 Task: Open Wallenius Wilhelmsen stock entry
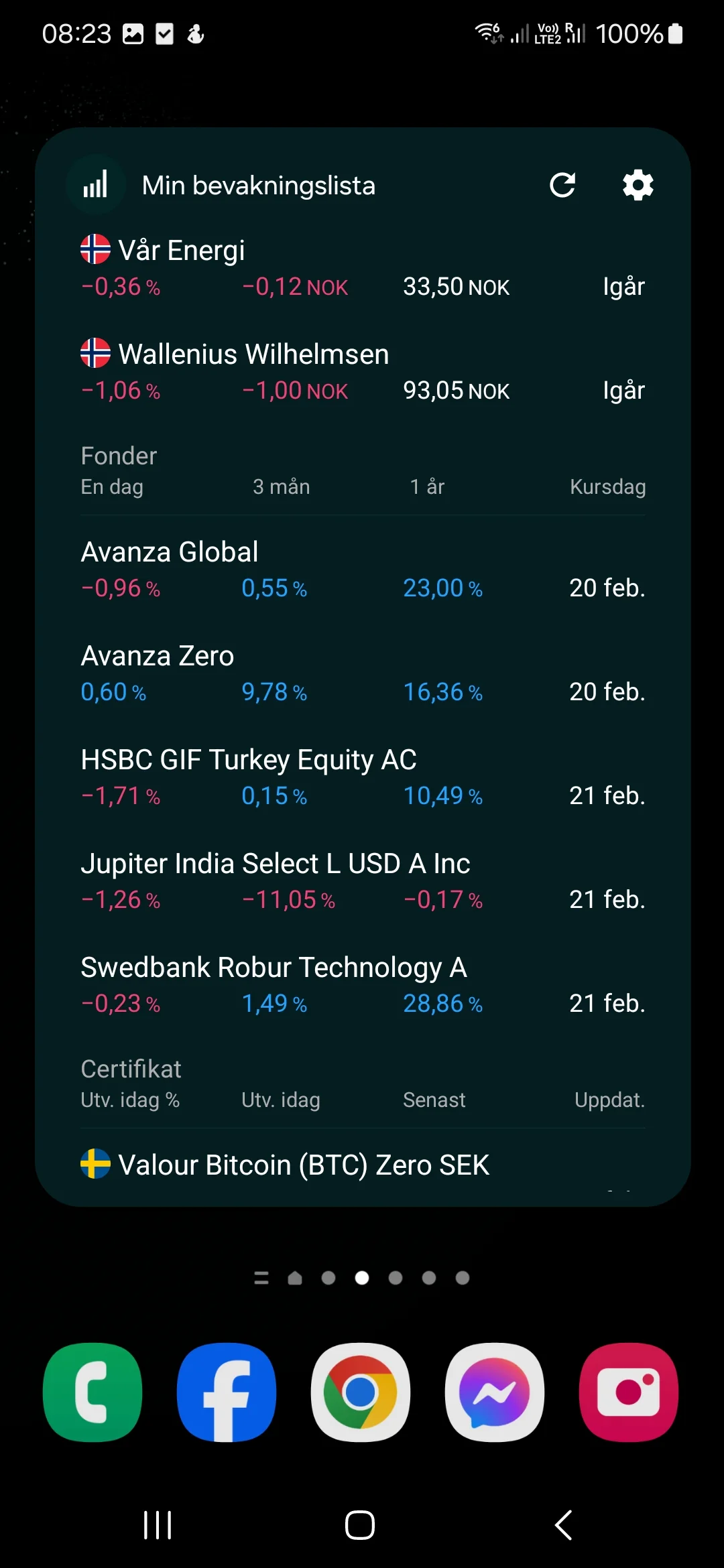tap(362, 372)
